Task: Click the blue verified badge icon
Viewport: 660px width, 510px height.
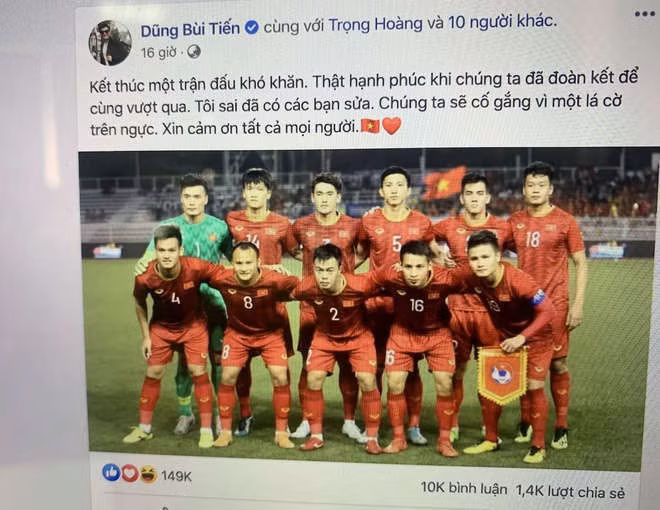Action: tap(252, 28)
